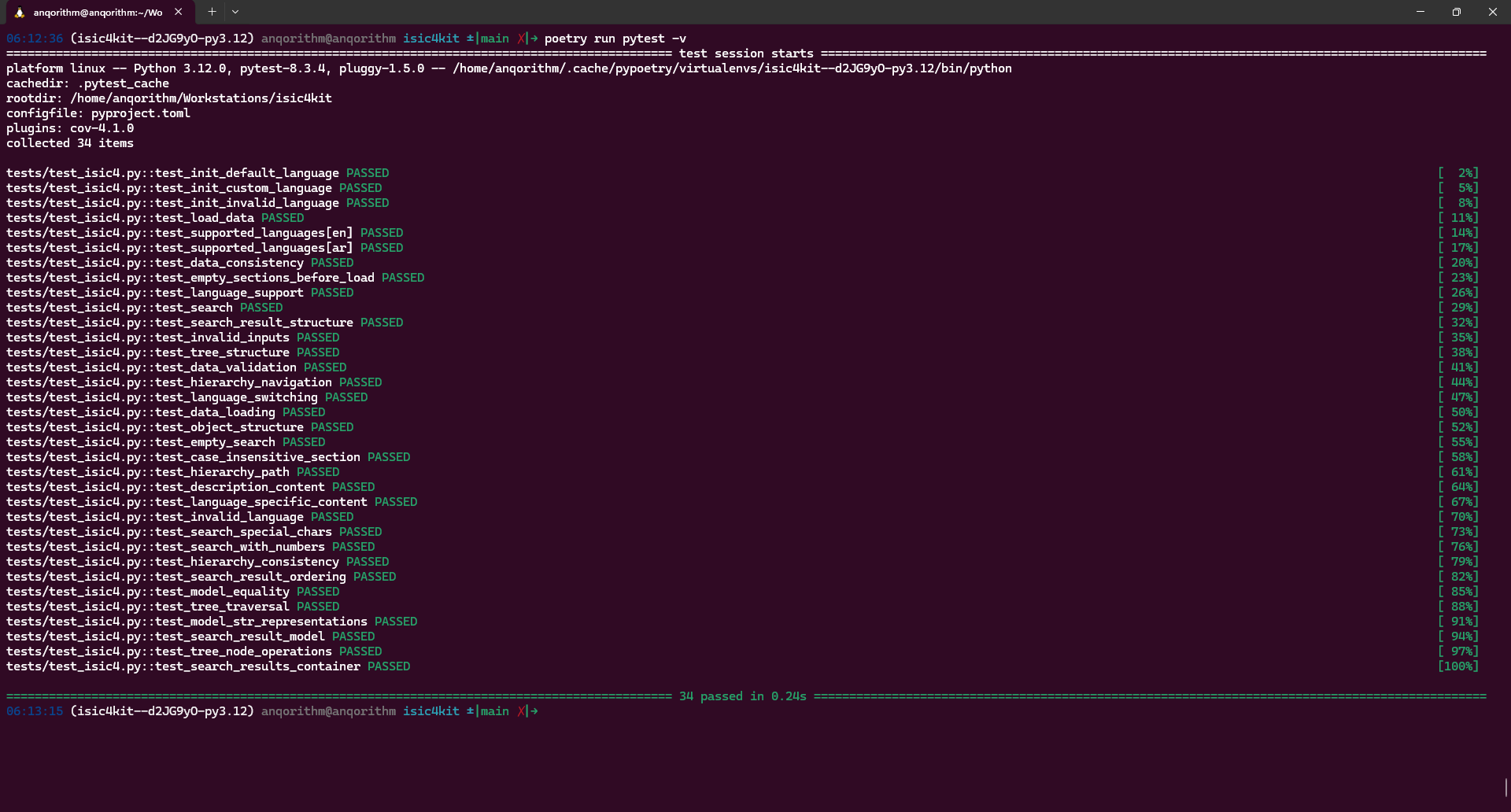
Task: Click the 'collected 34 items' line
Action: tap(70, 143)
